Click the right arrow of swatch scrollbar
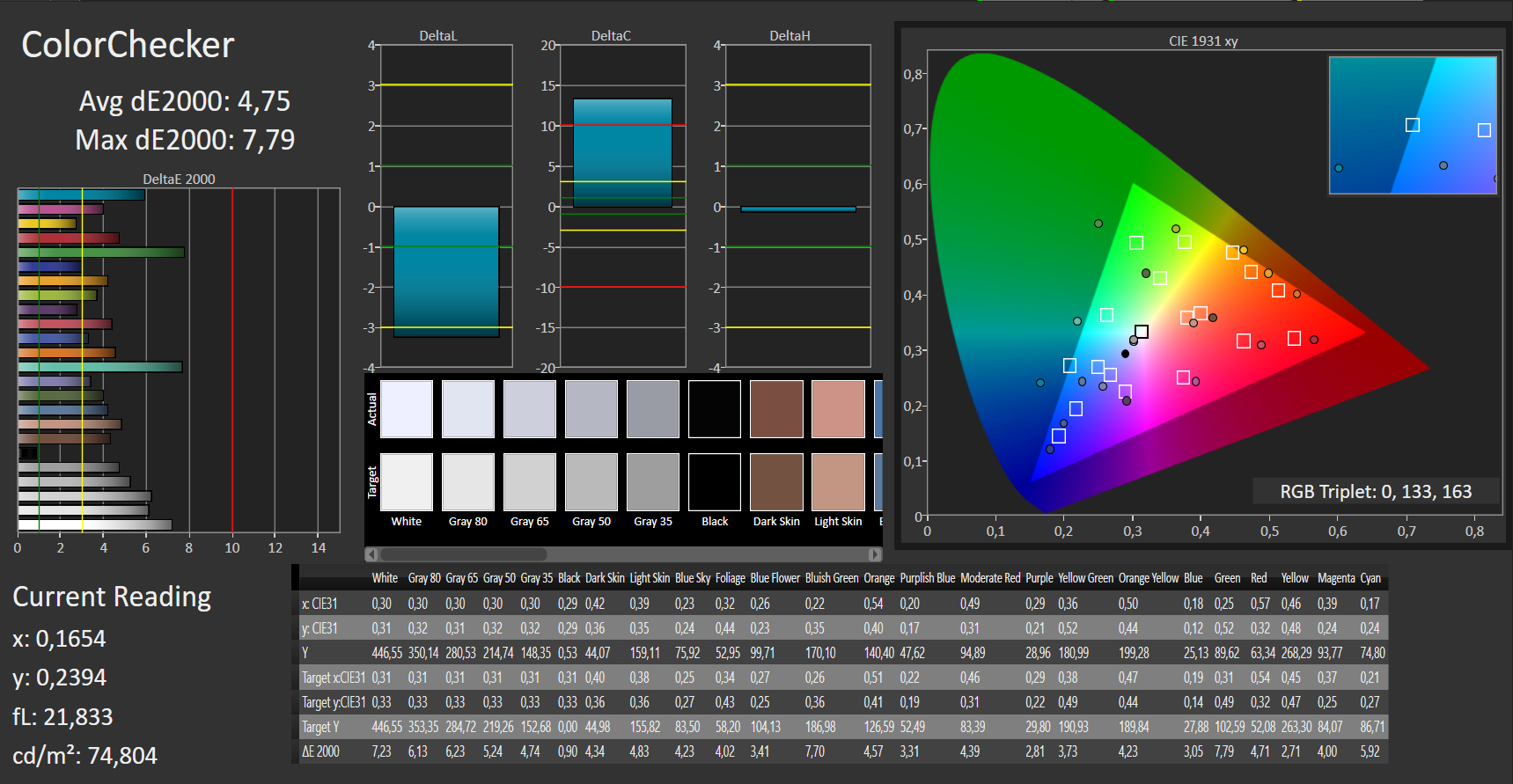1513x784 pixels. [x=875, y=554]
